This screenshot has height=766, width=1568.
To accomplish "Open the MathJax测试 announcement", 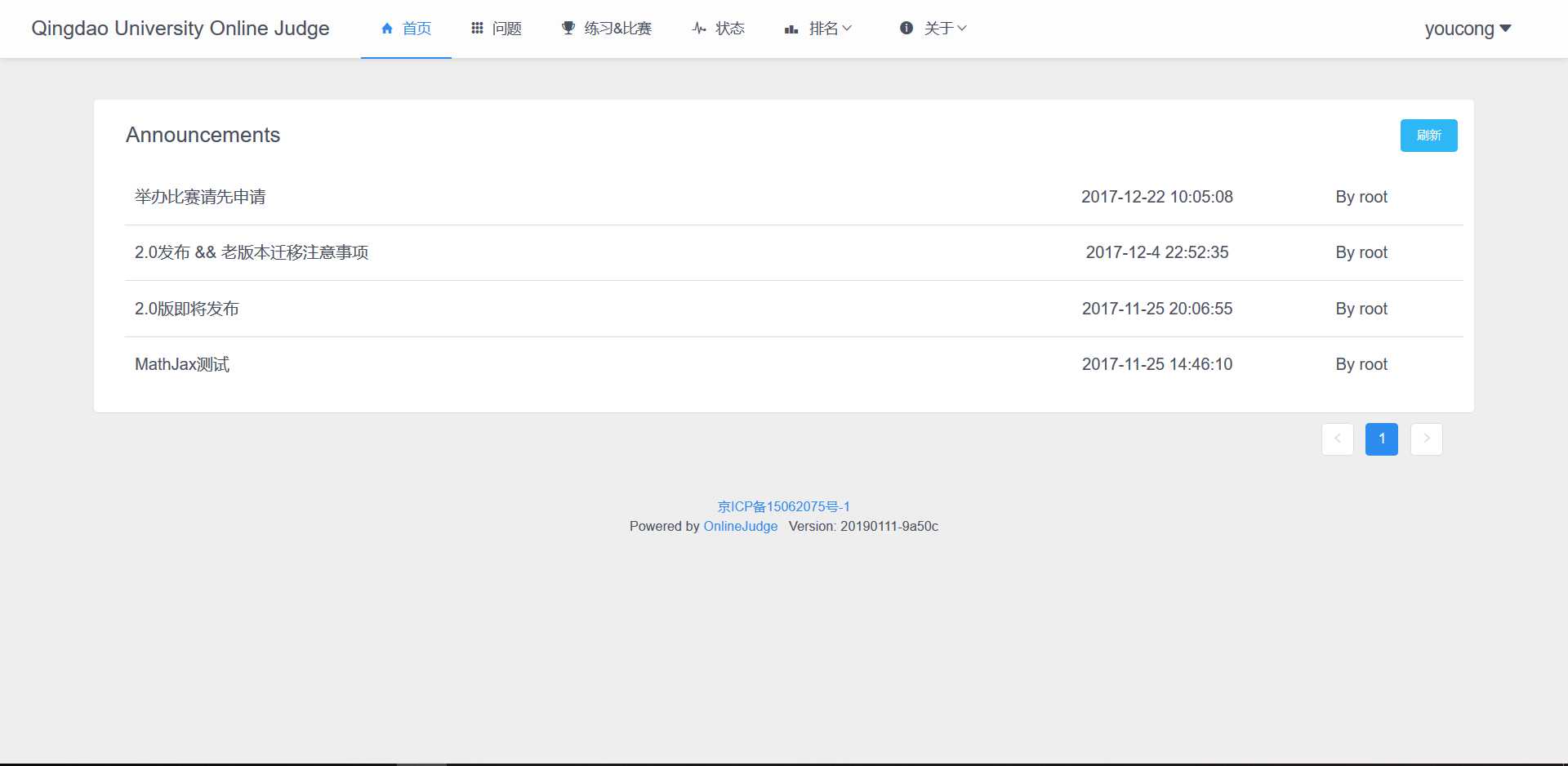I will pyautogui.click(x=182, y=364).
